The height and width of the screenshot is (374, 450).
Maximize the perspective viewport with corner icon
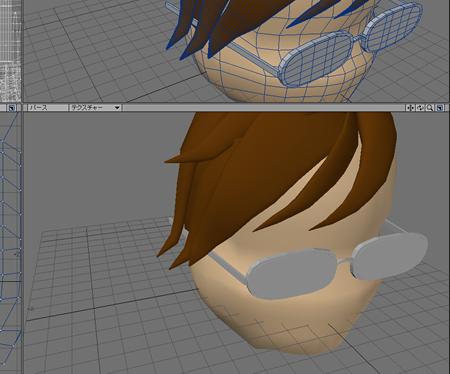440,108
